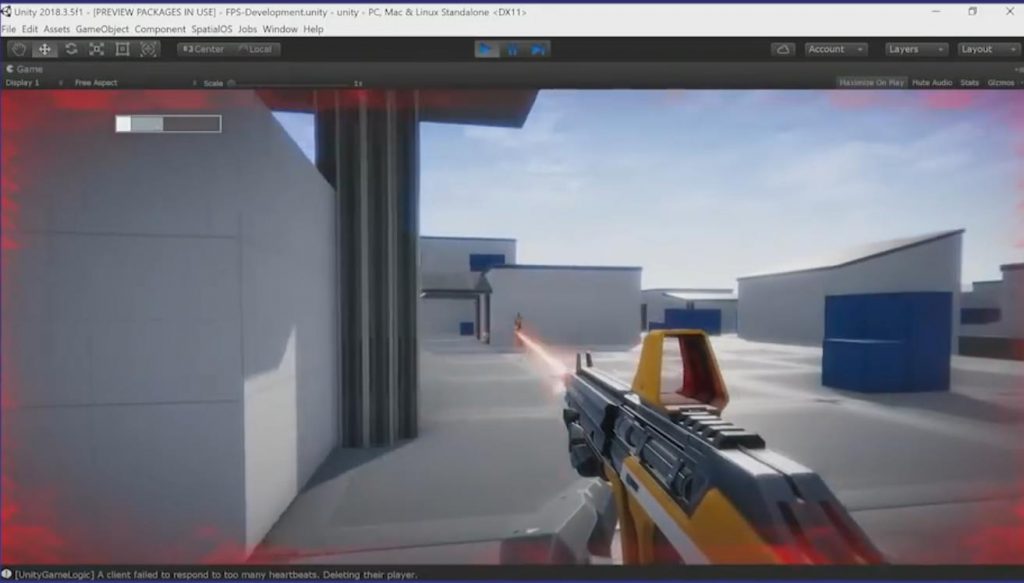
Task: Toggle Maximize On Play
Action: point(871,83)
